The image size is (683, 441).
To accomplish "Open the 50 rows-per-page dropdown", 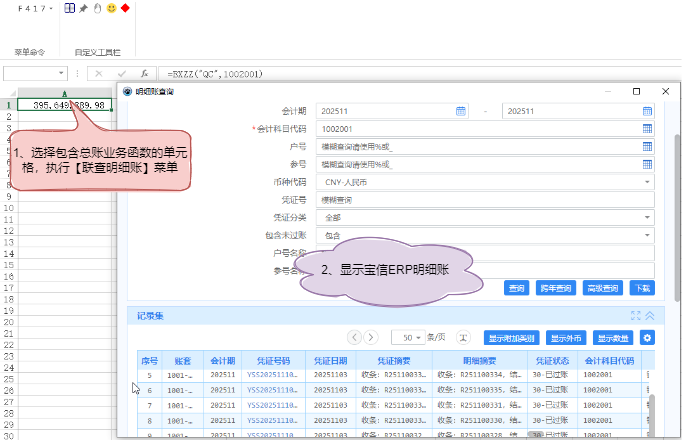I will [x=420, y=338].
